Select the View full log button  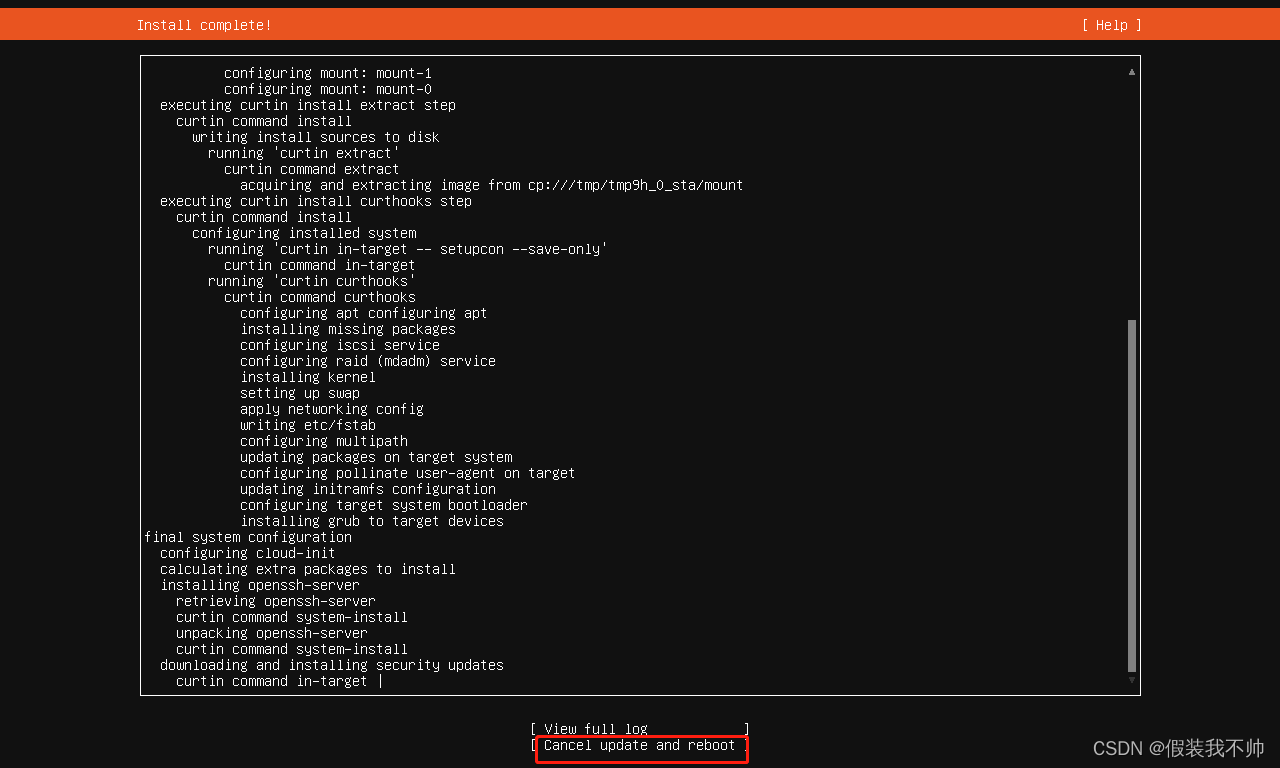pyautogui.click(x=640, y=729)
